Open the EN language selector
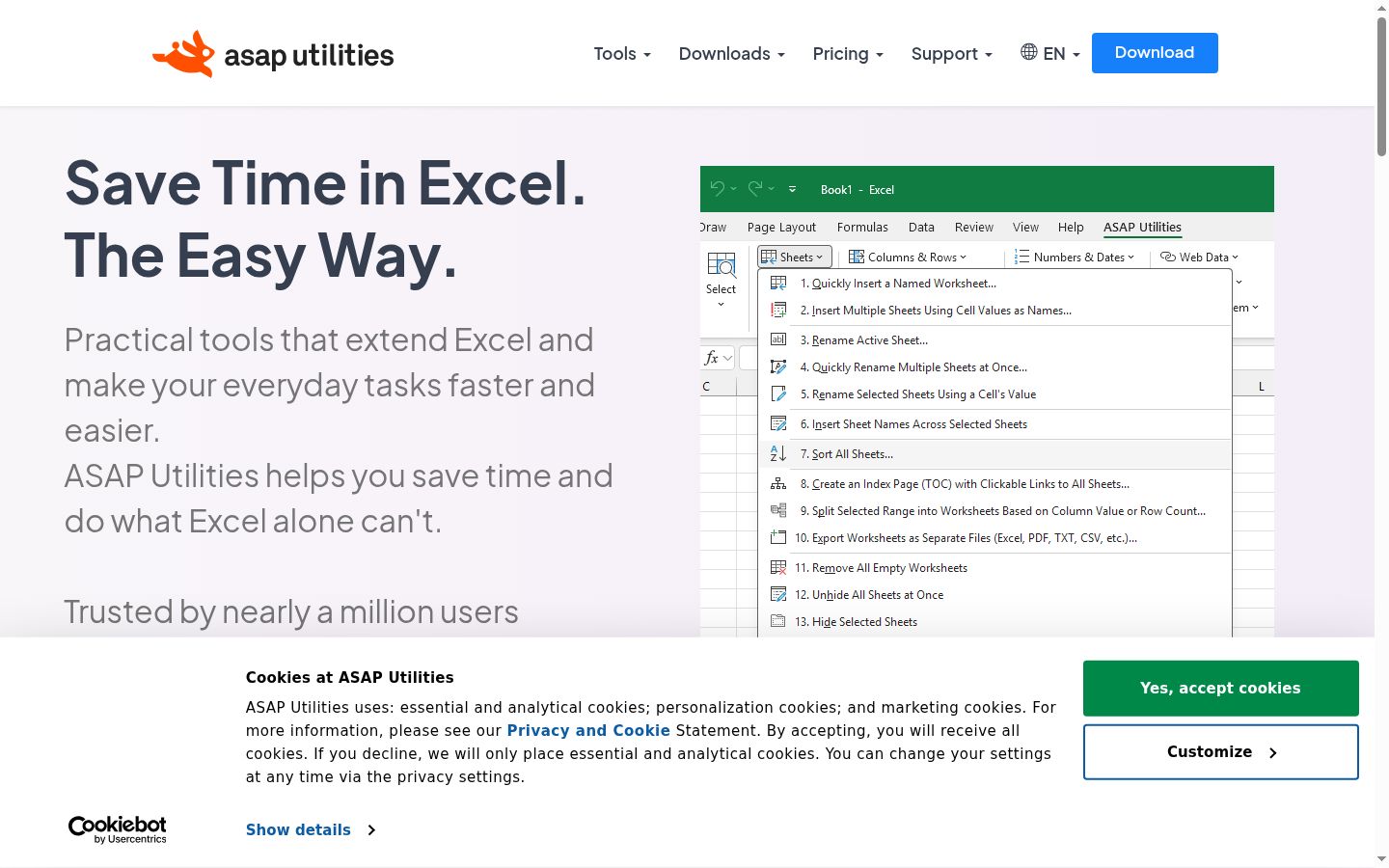The height and width of the screenshot is (868, 1389). click(1050, 54)
